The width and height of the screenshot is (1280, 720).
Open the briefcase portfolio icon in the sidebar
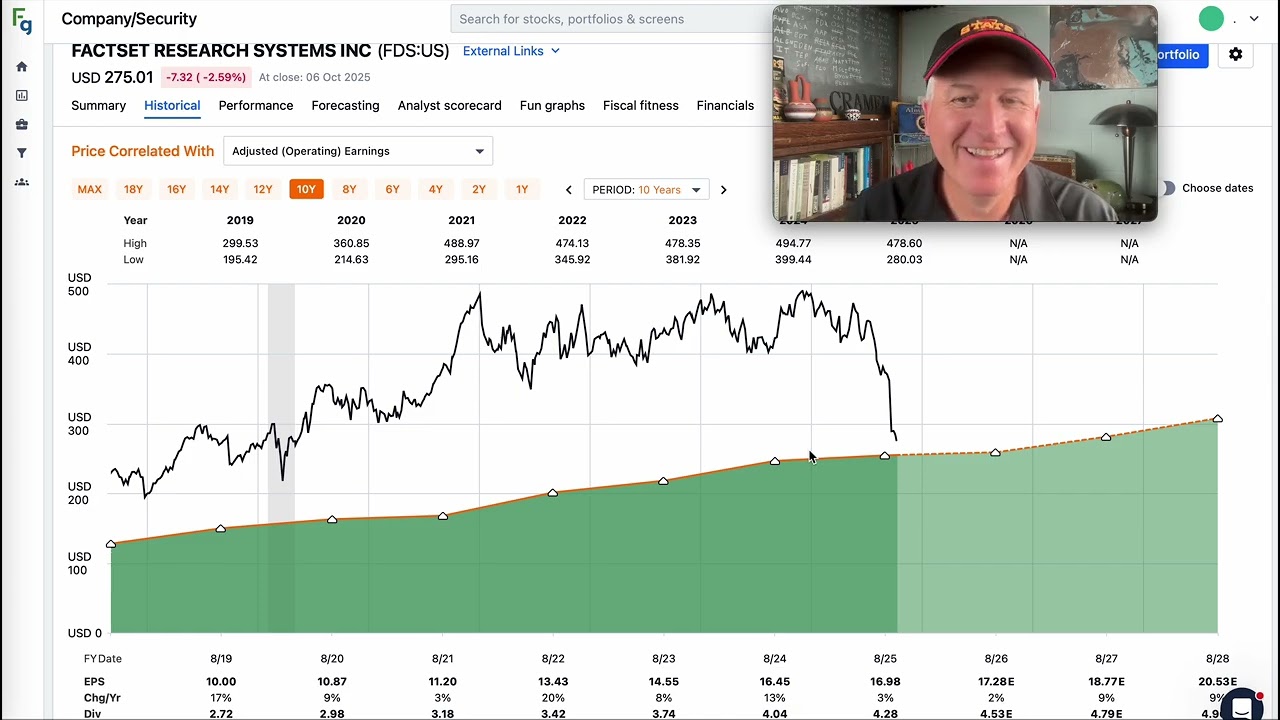[22, 125]
